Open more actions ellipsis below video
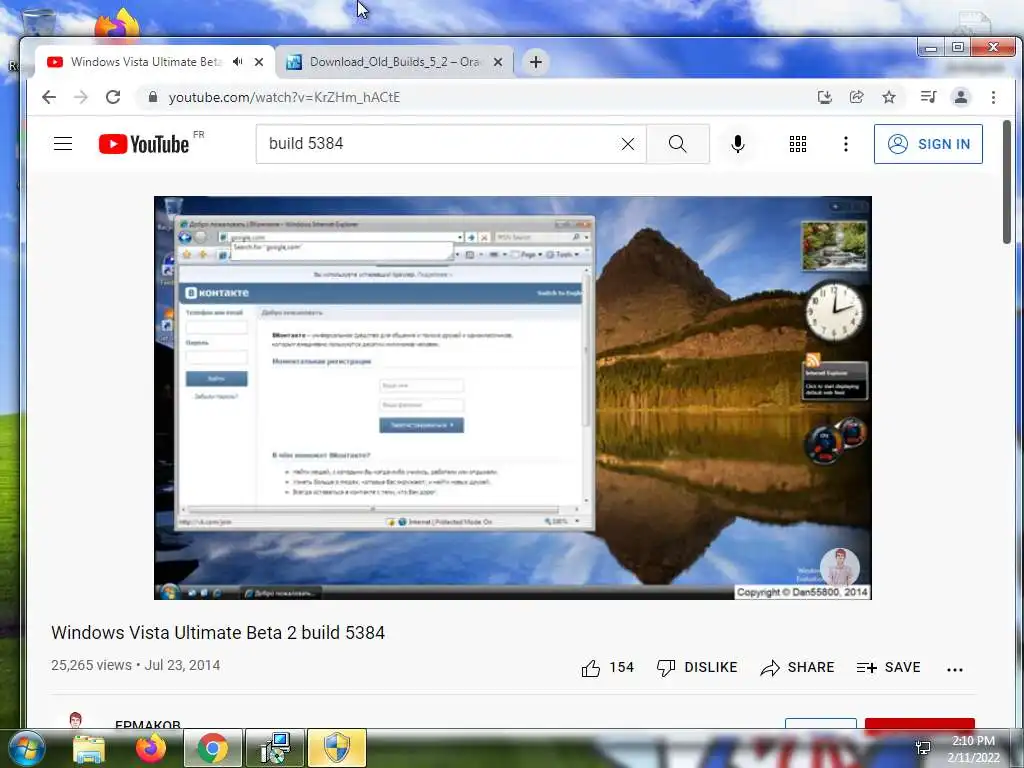This screenshot has width=1024, height=768. click(x=955, y=669)
